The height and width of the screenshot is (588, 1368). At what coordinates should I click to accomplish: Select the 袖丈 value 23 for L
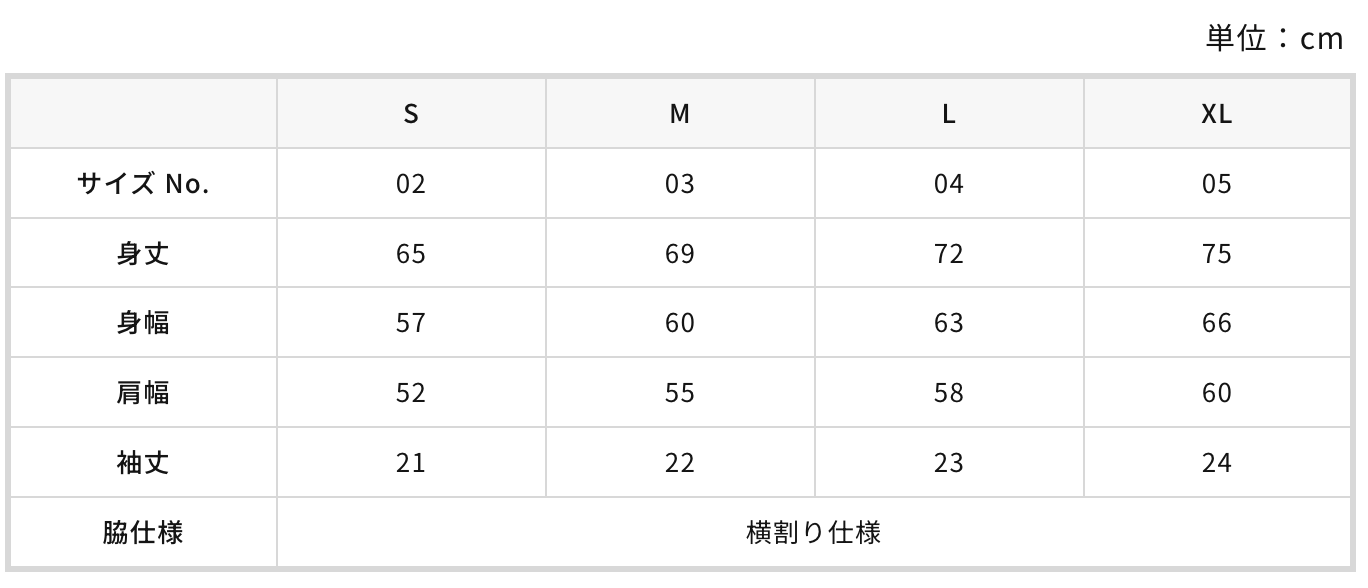[949, 463]
